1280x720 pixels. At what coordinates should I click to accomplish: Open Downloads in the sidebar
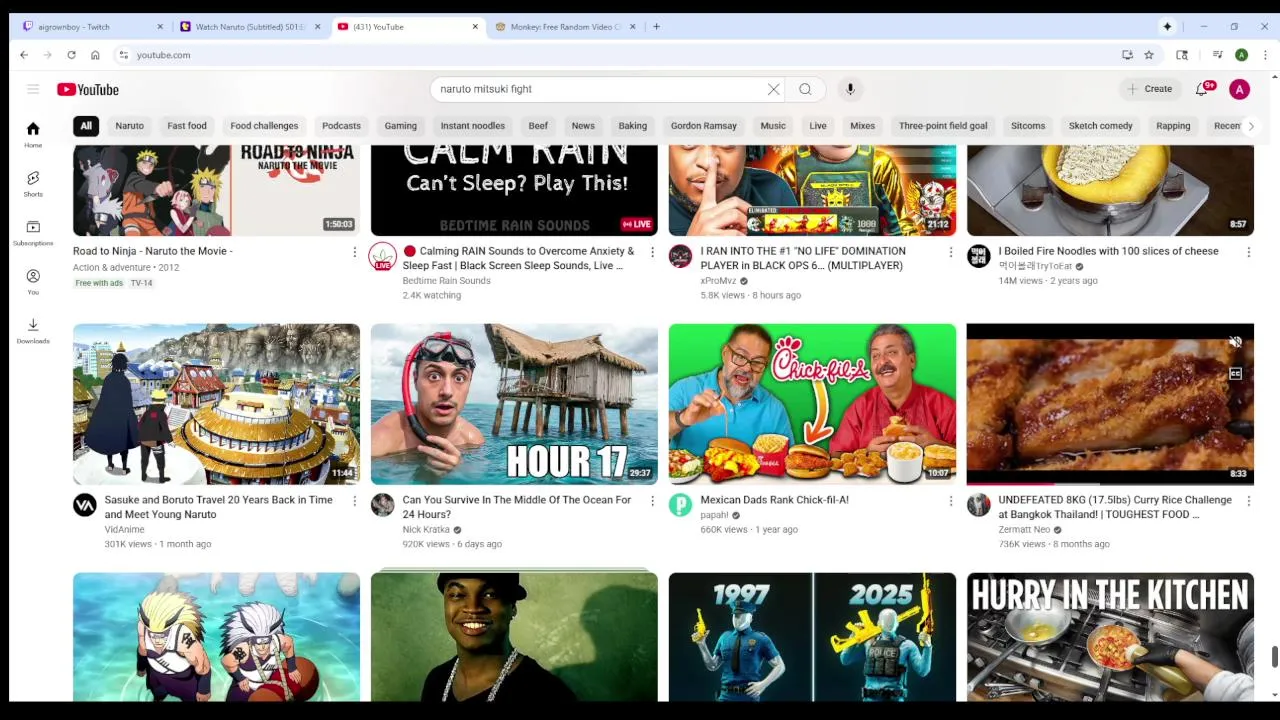[x=33, y=330]
